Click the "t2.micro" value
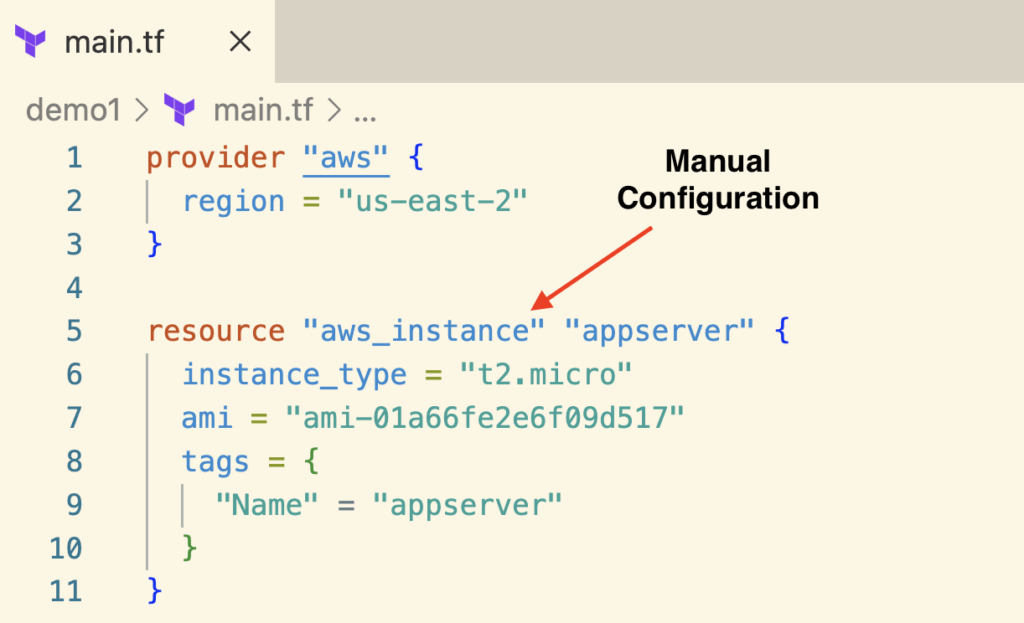The height and width of the screenshot is (623, 1024). (x=546, y=375)
